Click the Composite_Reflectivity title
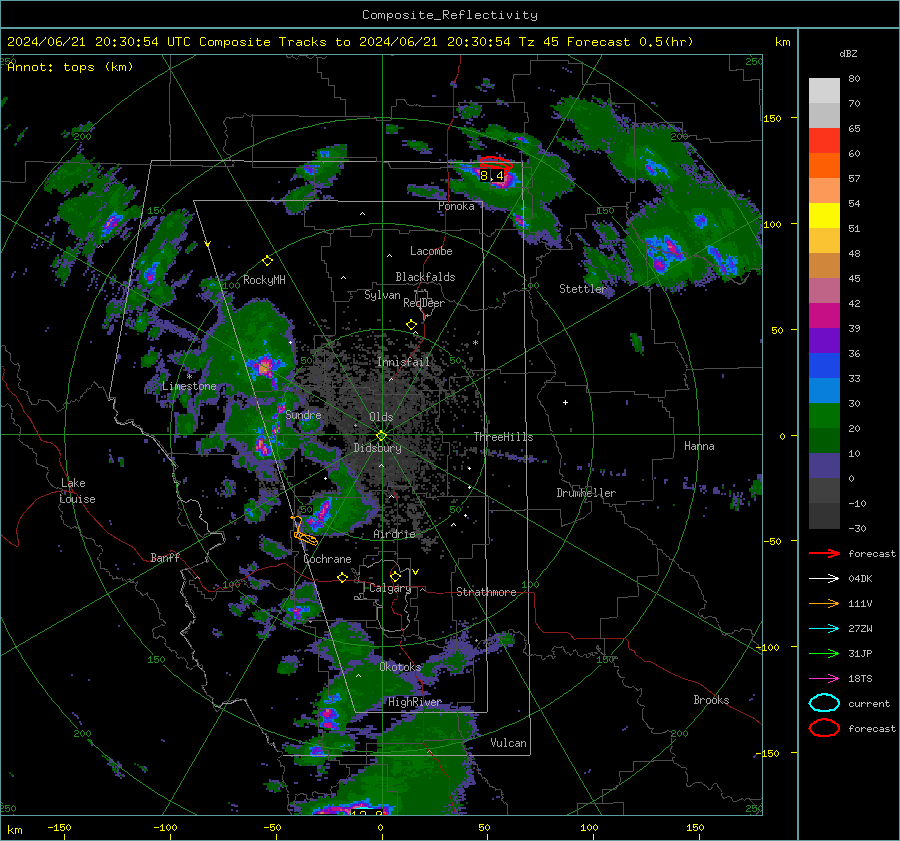The height and width of the screenshot is (841, 900). (450, 15)
